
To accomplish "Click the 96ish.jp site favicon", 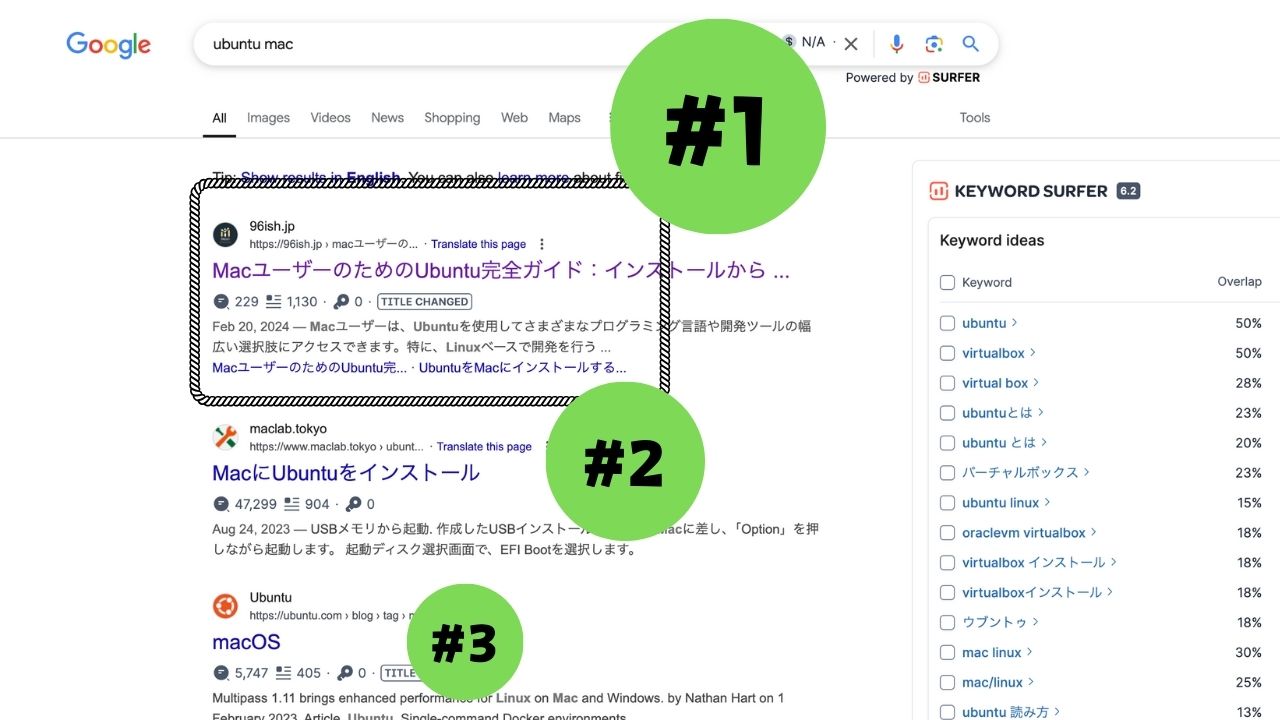I will coord(225,235).
